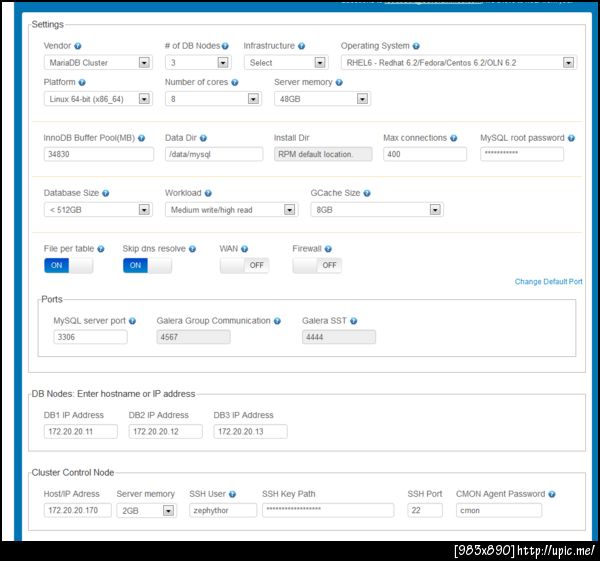Open help for Skip dns resolve
Screen dimensions: 600x561
tap(192, 249)
